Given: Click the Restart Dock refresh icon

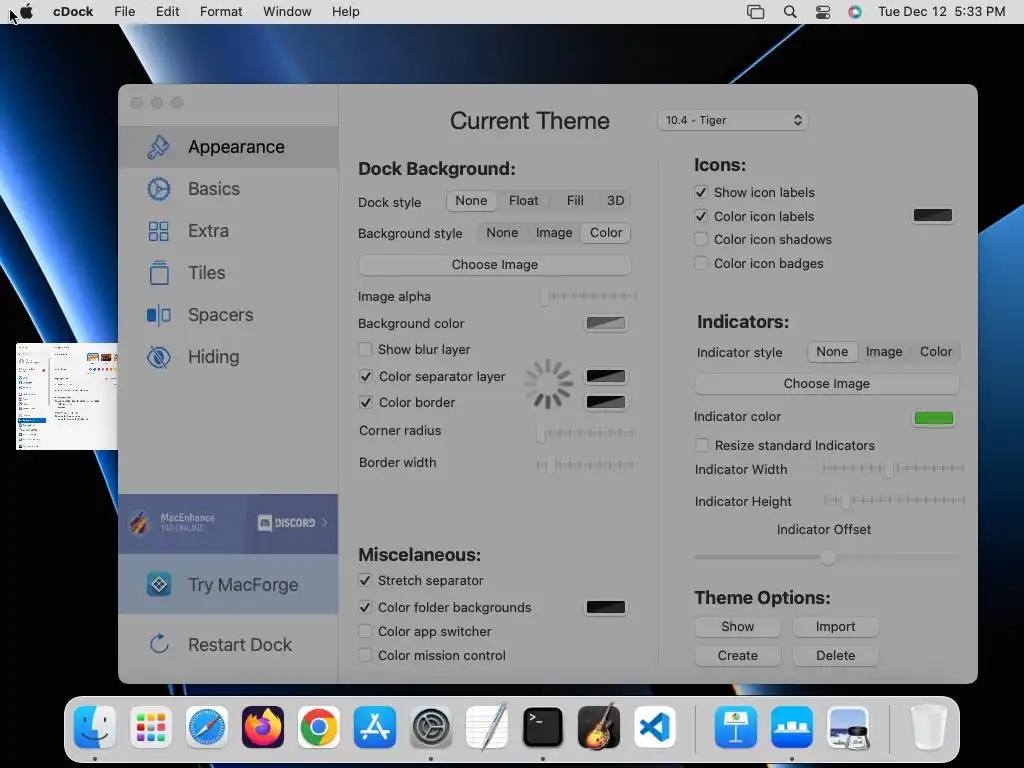Looking at the screenshot, I should [x=159, y=645].
